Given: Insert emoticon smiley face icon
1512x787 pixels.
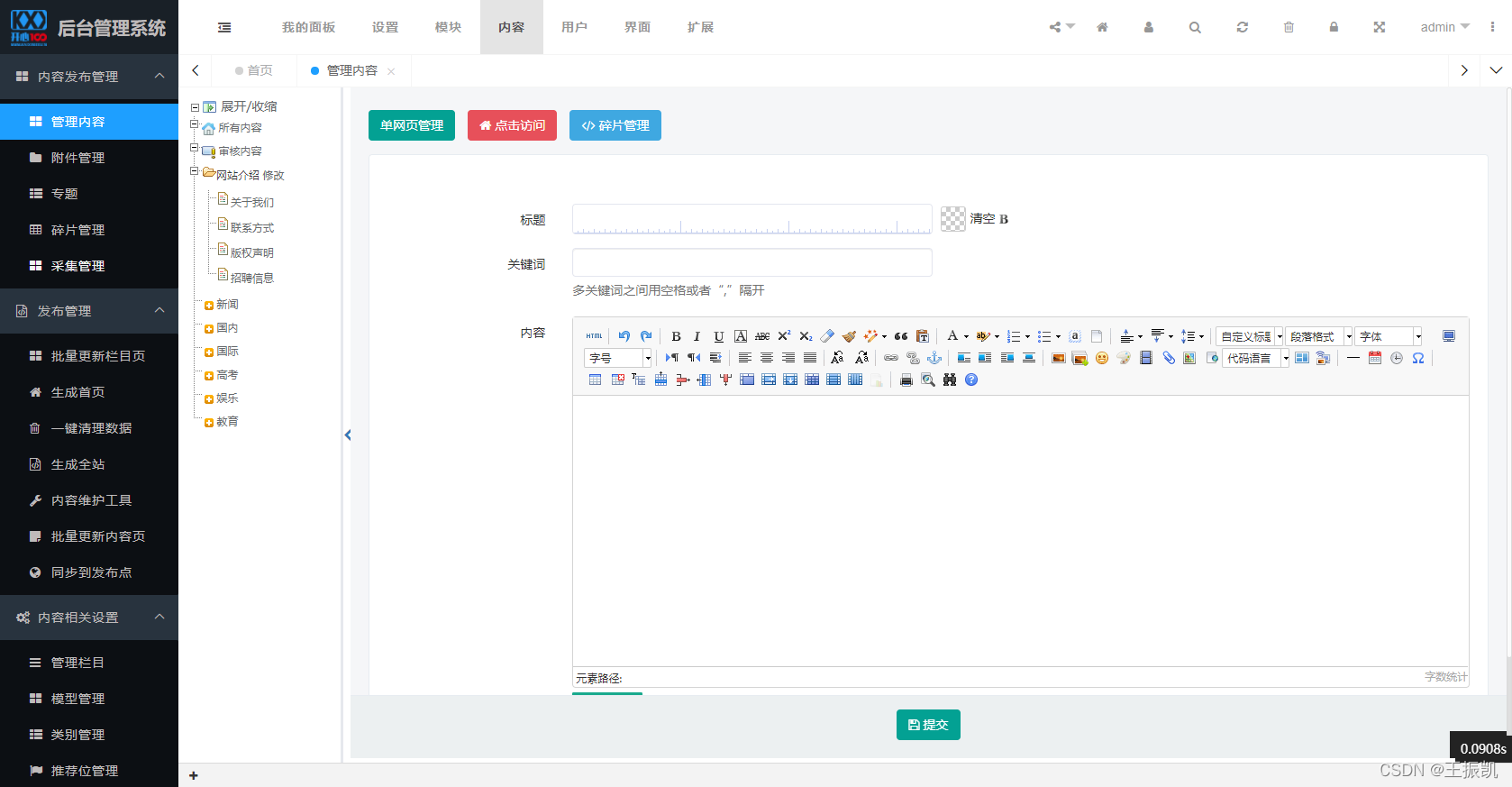Looking at the screenshot, I should coord(1102,358).
